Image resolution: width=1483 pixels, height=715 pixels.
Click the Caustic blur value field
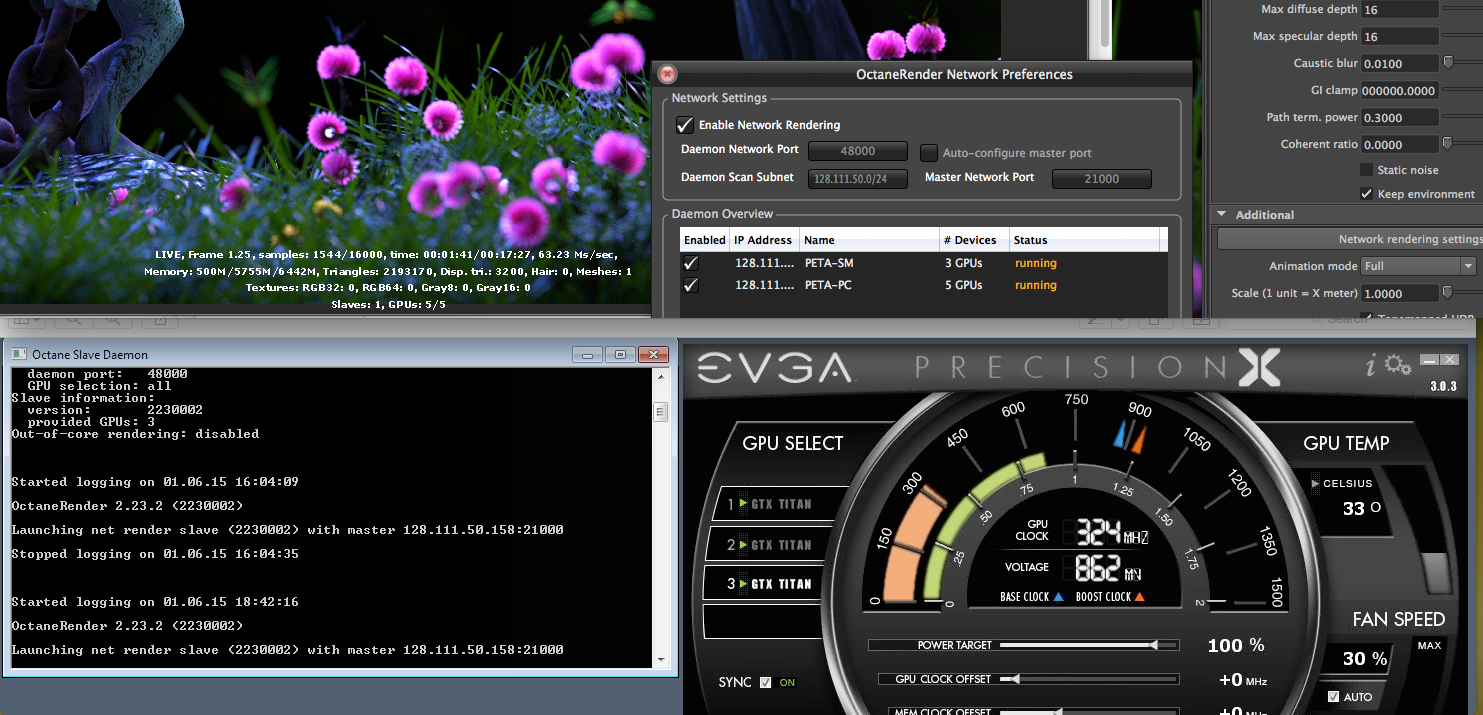[1400, 63]
